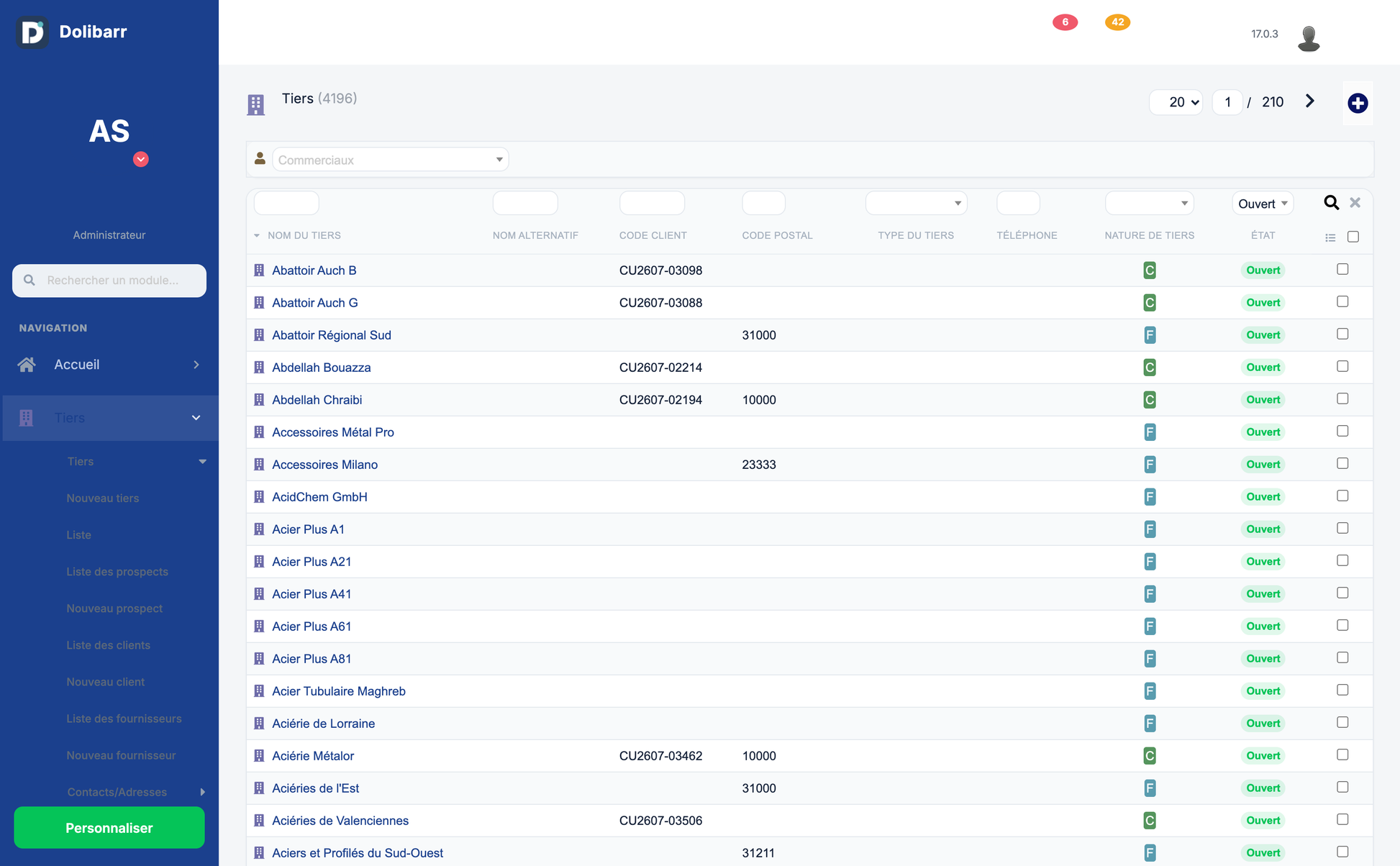This screenshot has width=1400, height=866.
Task: Click the C badge for Aciérie Métalor
Action: coord(1150,756)
